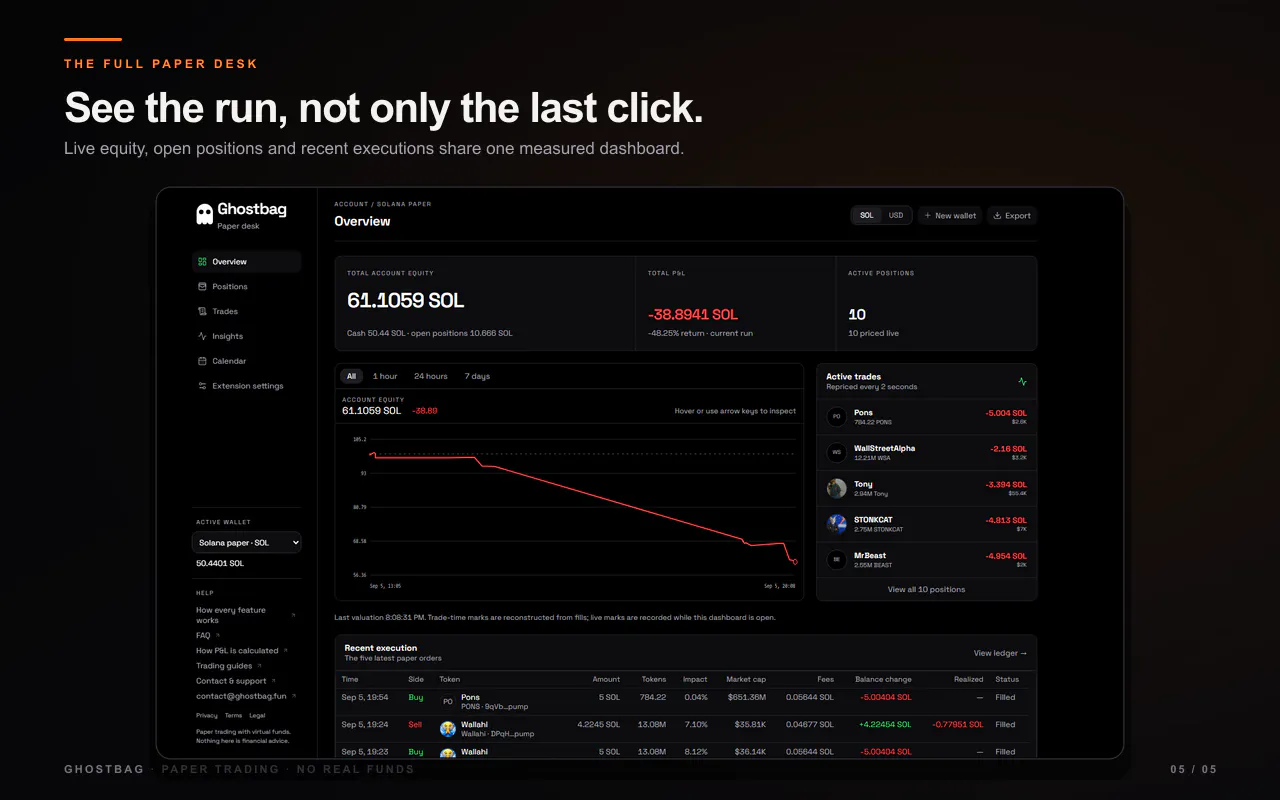Click the Ghostbag ghost logo
The image size is (1280, 800).
click(x=205, y=214)
